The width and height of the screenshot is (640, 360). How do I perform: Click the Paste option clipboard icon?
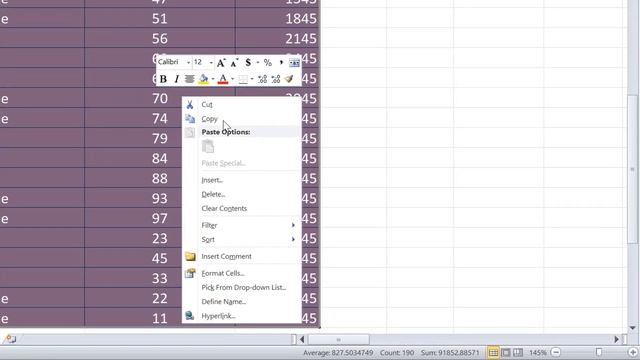click(208, 147)
